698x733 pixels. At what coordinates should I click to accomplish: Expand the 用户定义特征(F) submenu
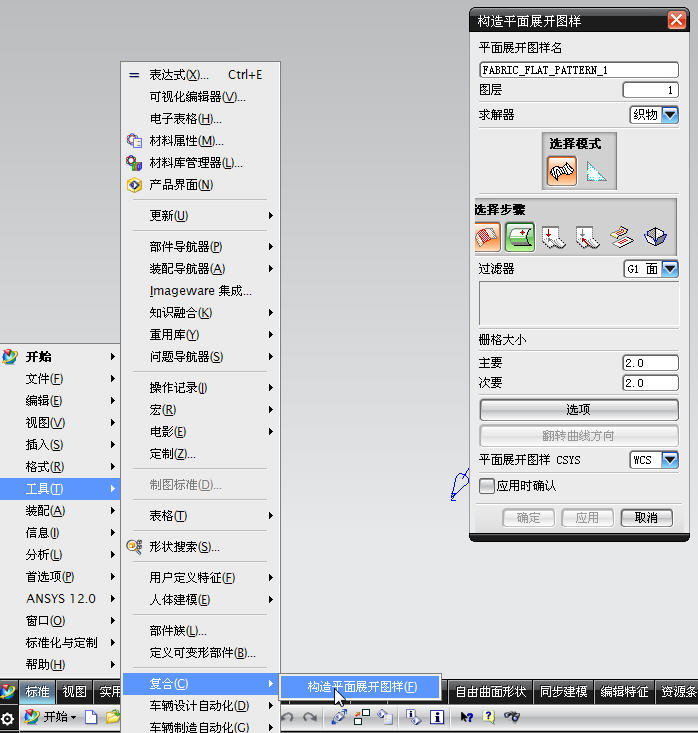200,577
